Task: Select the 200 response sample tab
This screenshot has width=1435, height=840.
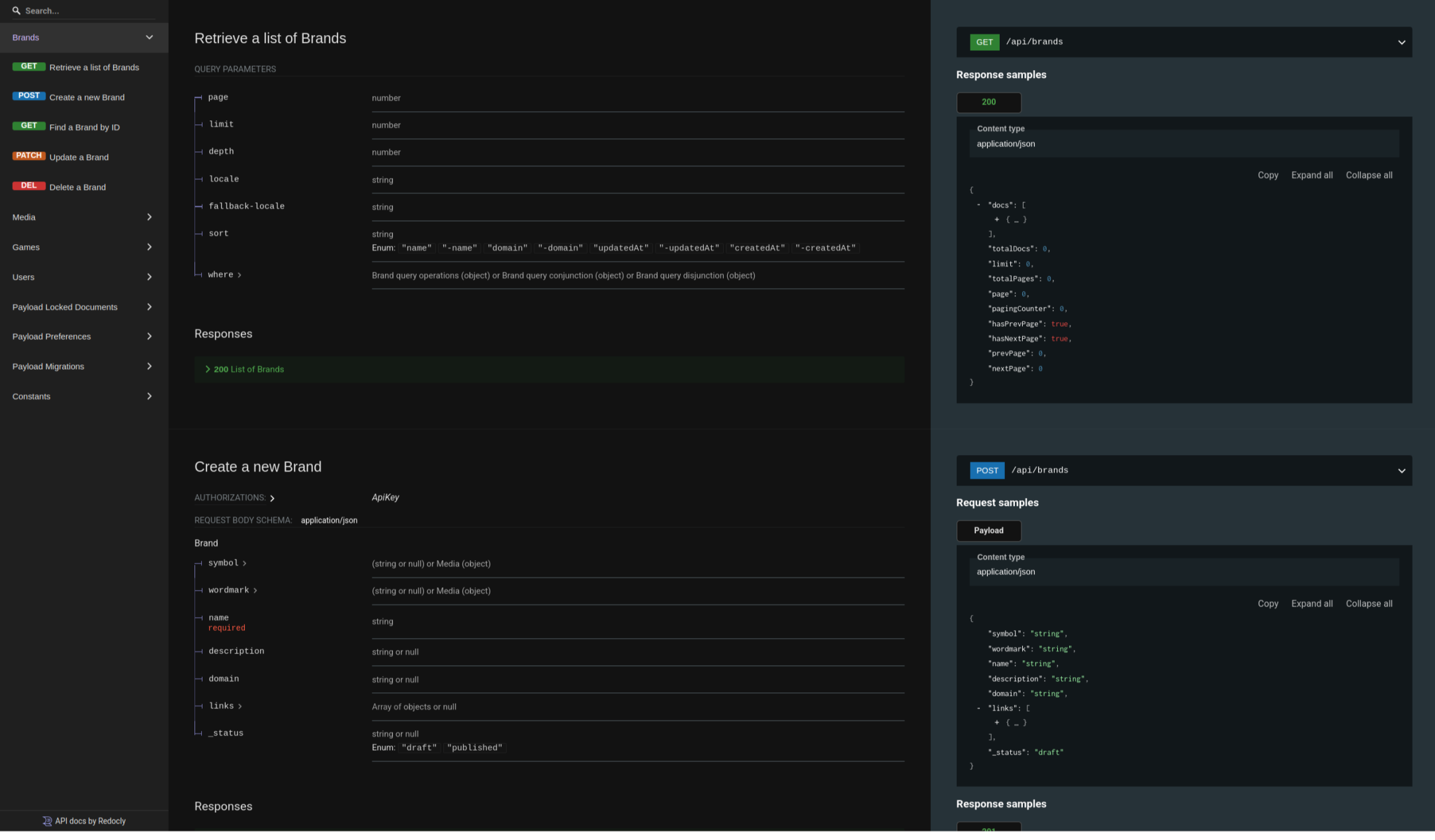Action: coord(988,102)
